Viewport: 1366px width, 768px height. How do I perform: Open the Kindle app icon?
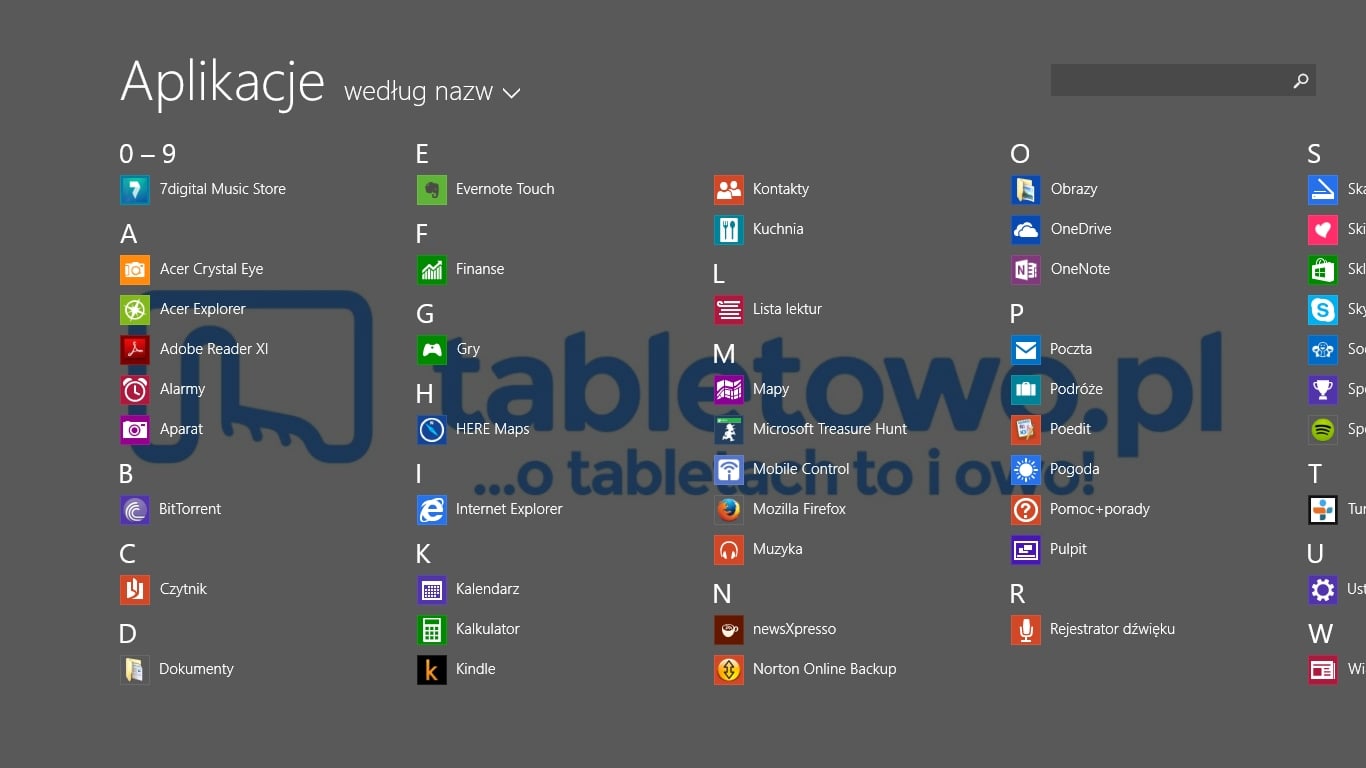[432, 669]
